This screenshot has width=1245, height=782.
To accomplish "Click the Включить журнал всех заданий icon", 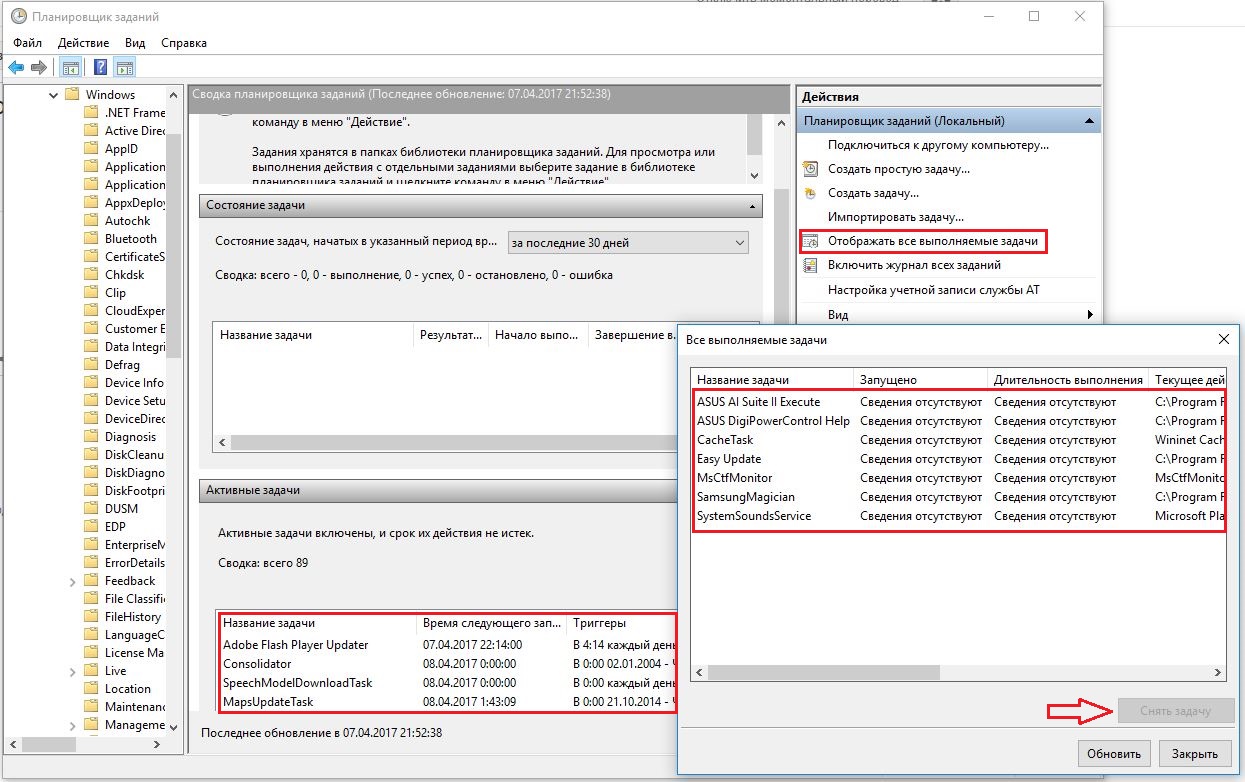I will coord(811,265).
